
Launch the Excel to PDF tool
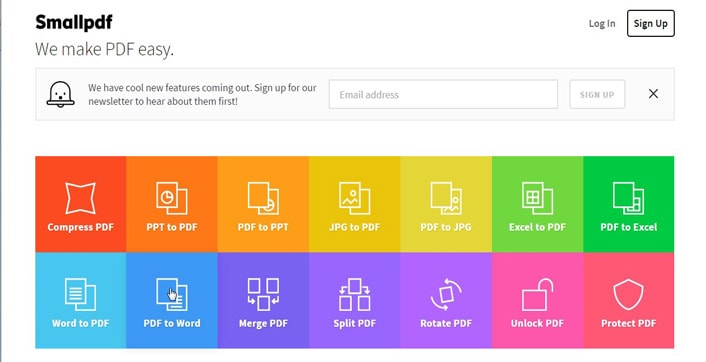[538, 204]
